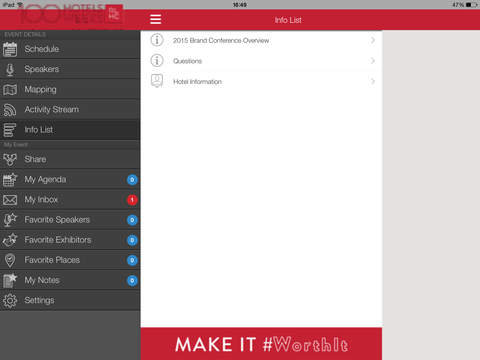Open Hotel Information entry
This screenshot has height=360, width=480.
(x=261, y=81)
